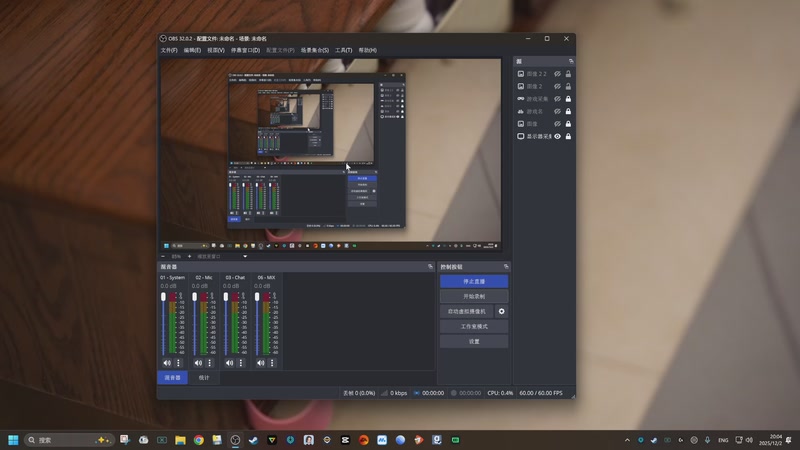Adjust the 03 - Chat volume slider
Screen dimensions: 800x450
226,324
